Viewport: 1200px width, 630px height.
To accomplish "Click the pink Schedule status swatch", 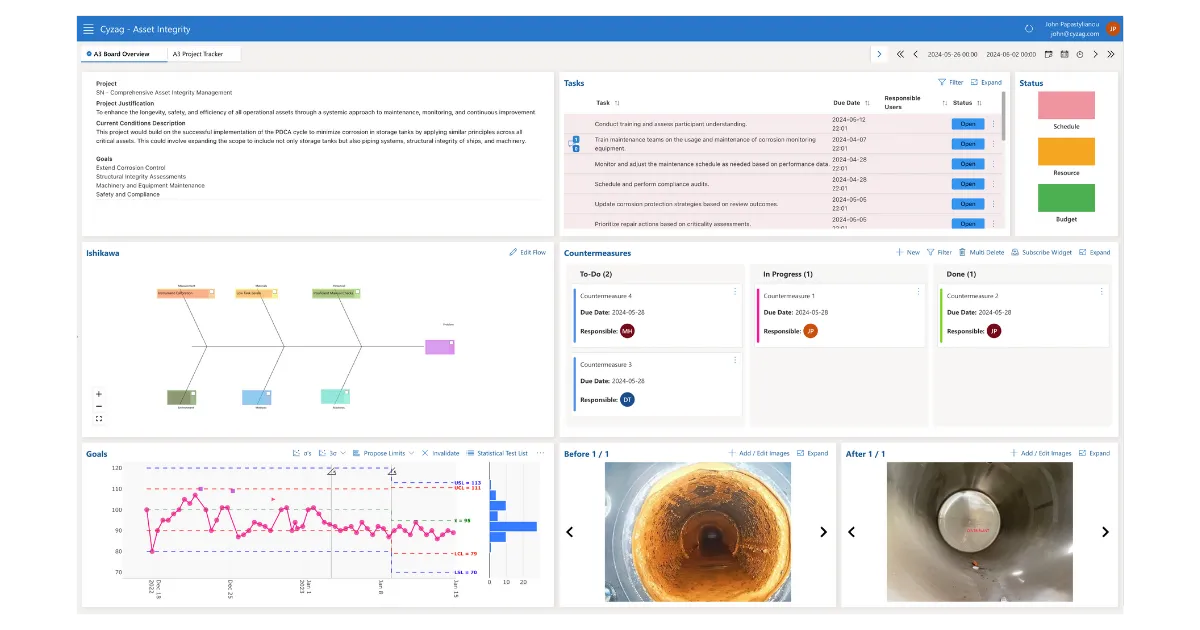I will coord(1066,105).
